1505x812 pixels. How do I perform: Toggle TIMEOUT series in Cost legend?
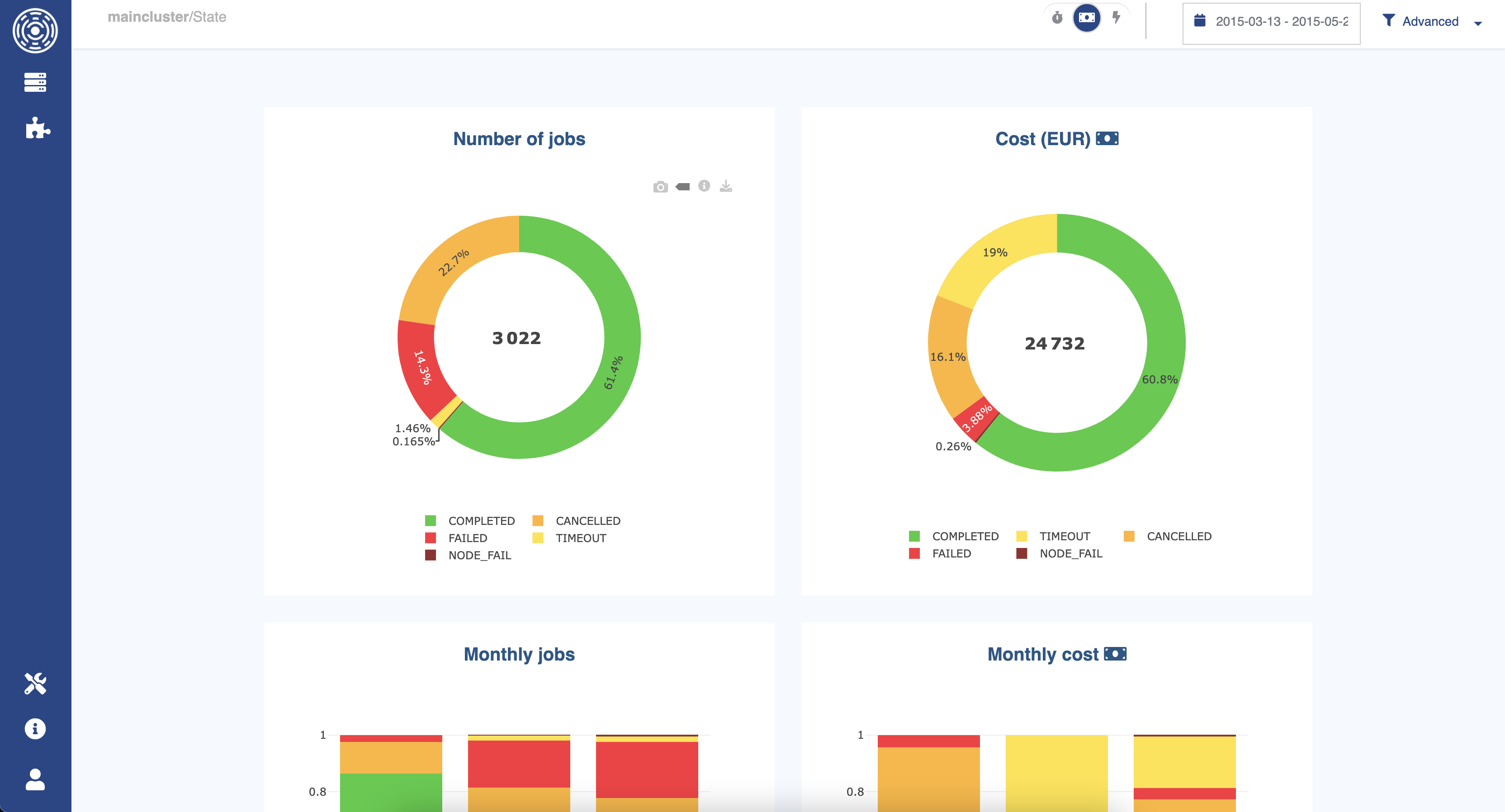[1064, 536]
